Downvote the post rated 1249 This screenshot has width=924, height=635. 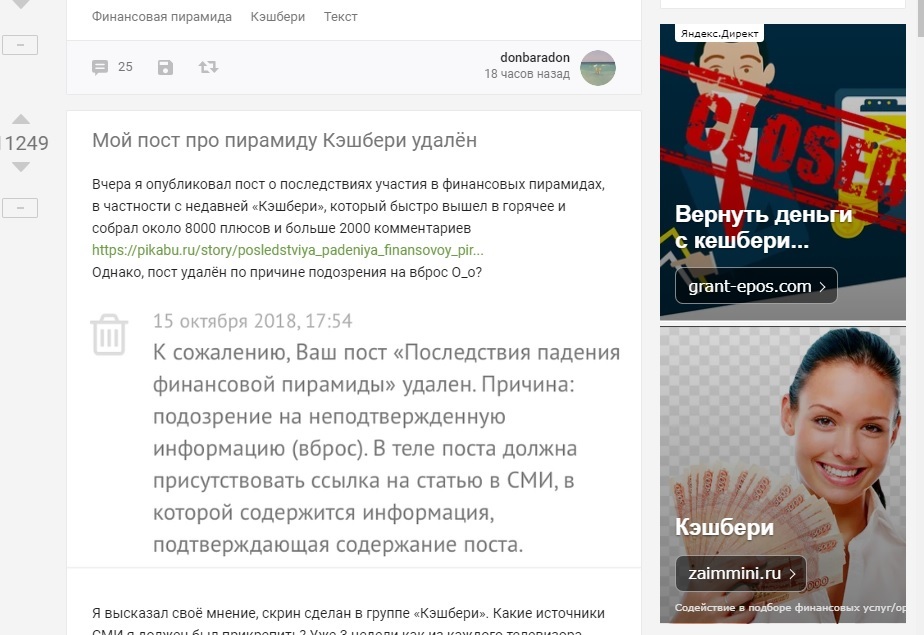click(x=20, y=167)
